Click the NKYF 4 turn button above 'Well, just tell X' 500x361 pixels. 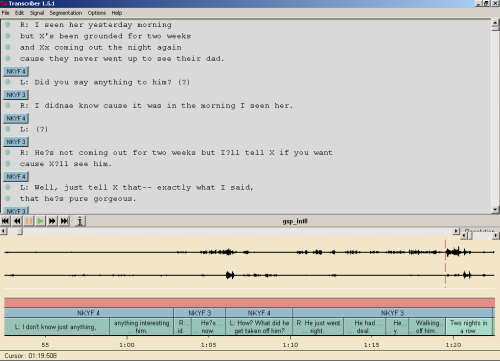click(x=16, y=176)
